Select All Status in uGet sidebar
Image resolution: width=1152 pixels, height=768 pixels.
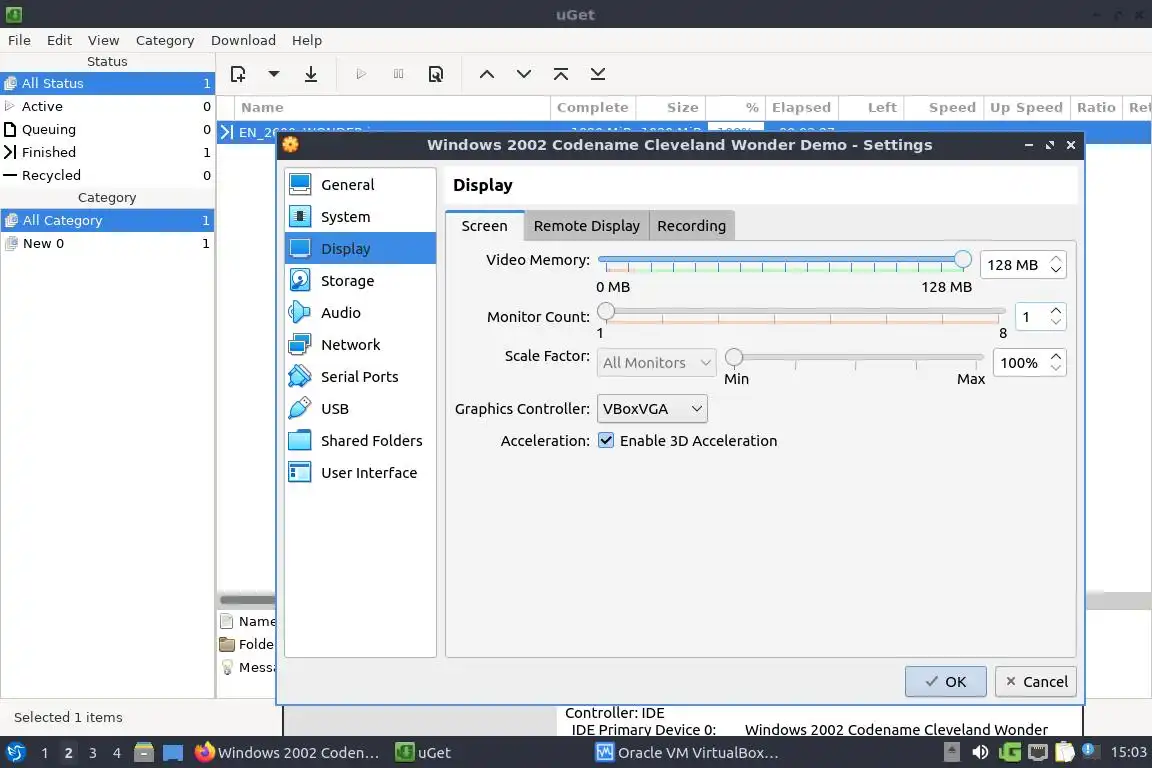coord(107,83)
